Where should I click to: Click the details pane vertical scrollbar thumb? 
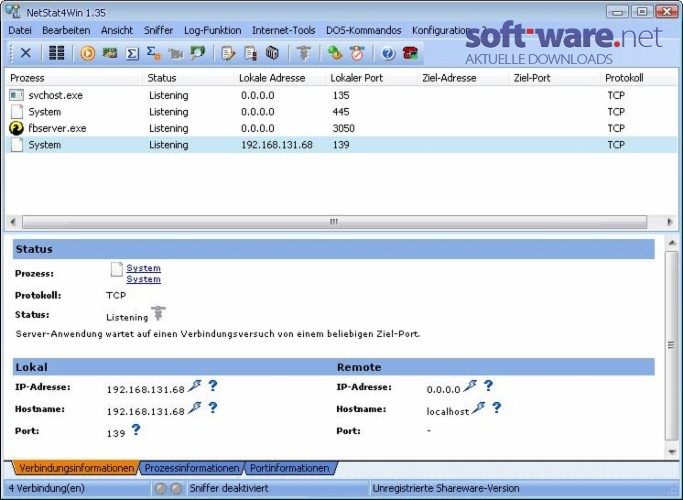point(671,346)
